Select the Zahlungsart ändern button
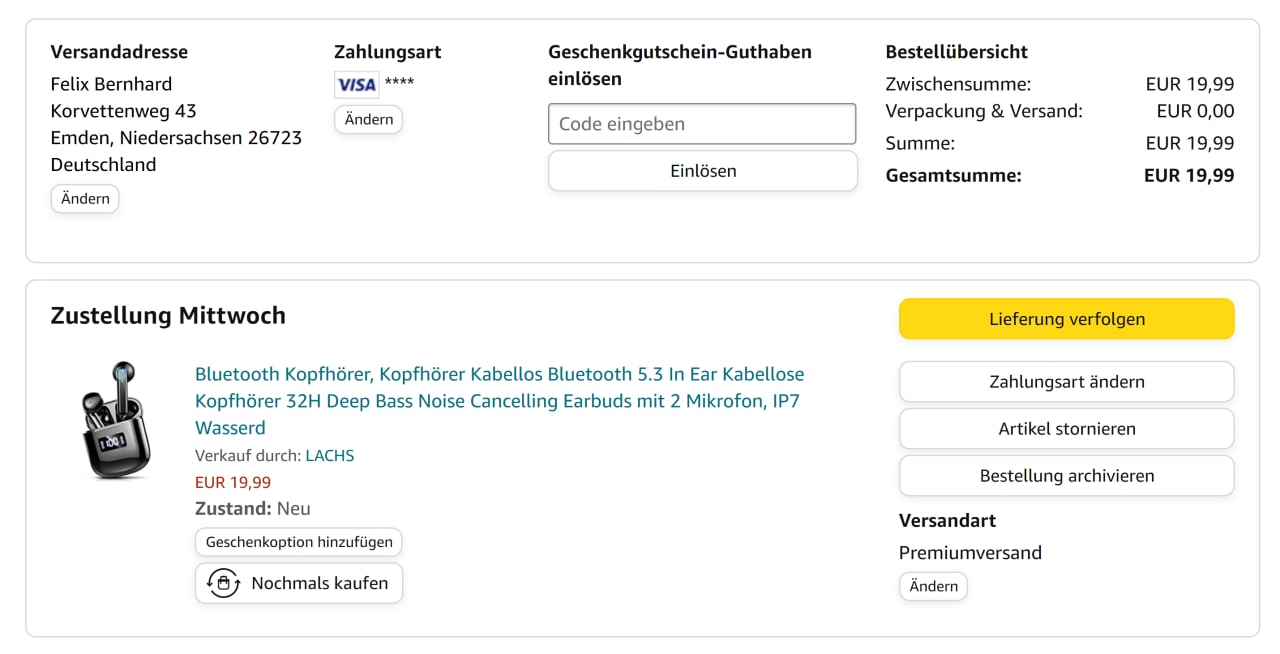The height and width of the screenshot is (654, 1280). (1066, 382)
